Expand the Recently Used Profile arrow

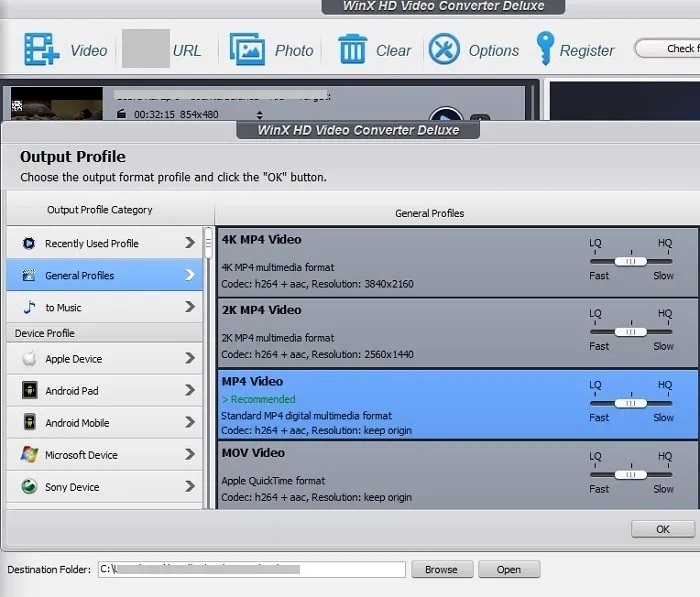click(x=189, y=243)
